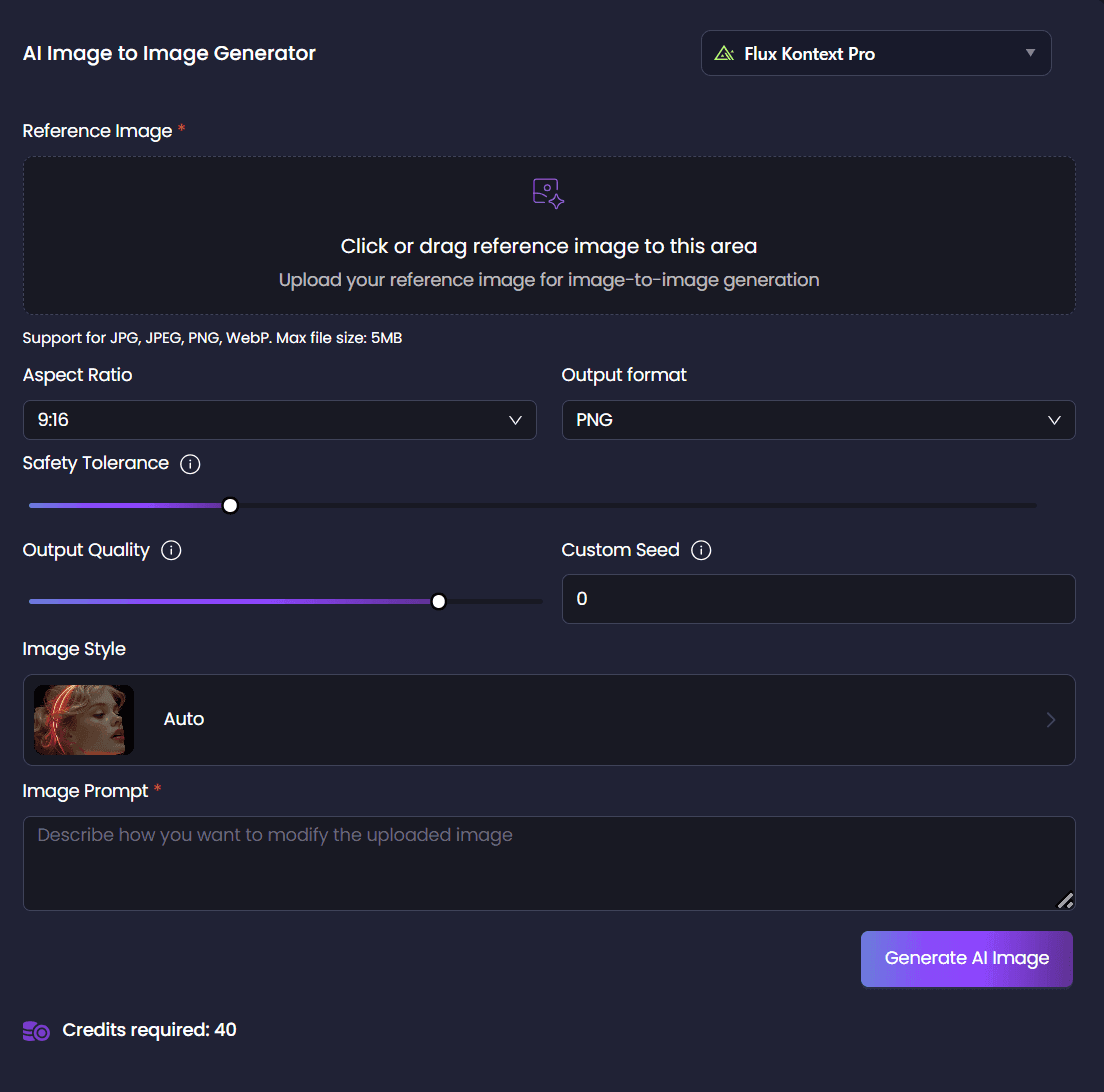Click the prompt box resize handle
The height and width of the screenshot is (1092, 1104).
click(x=1065, y=900)
